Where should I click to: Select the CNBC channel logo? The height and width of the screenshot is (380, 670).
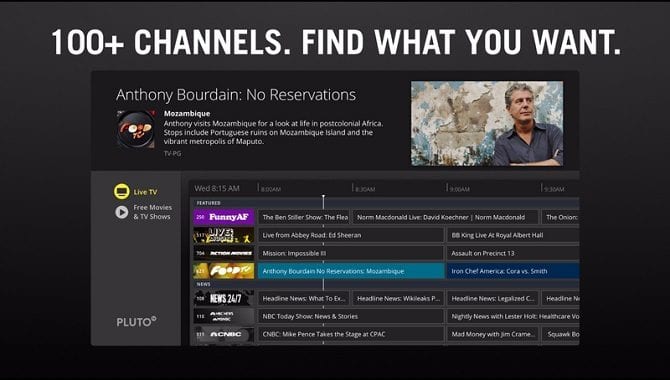224,334
